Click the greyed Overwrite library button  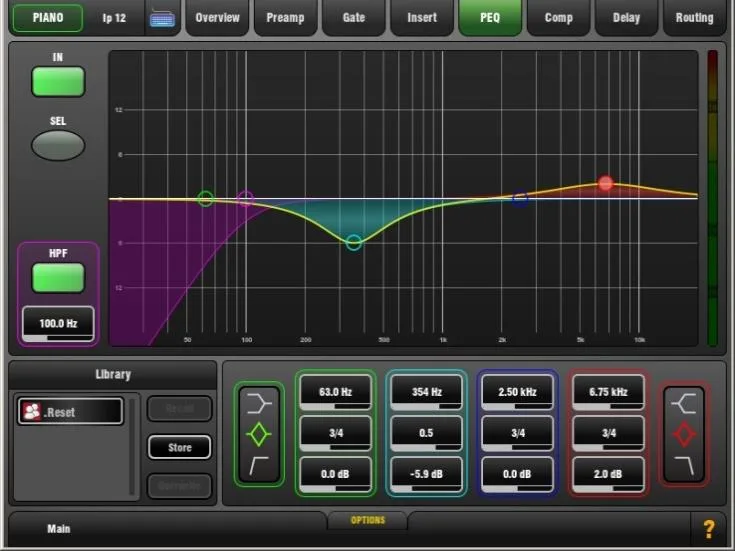tap(180, 486)
